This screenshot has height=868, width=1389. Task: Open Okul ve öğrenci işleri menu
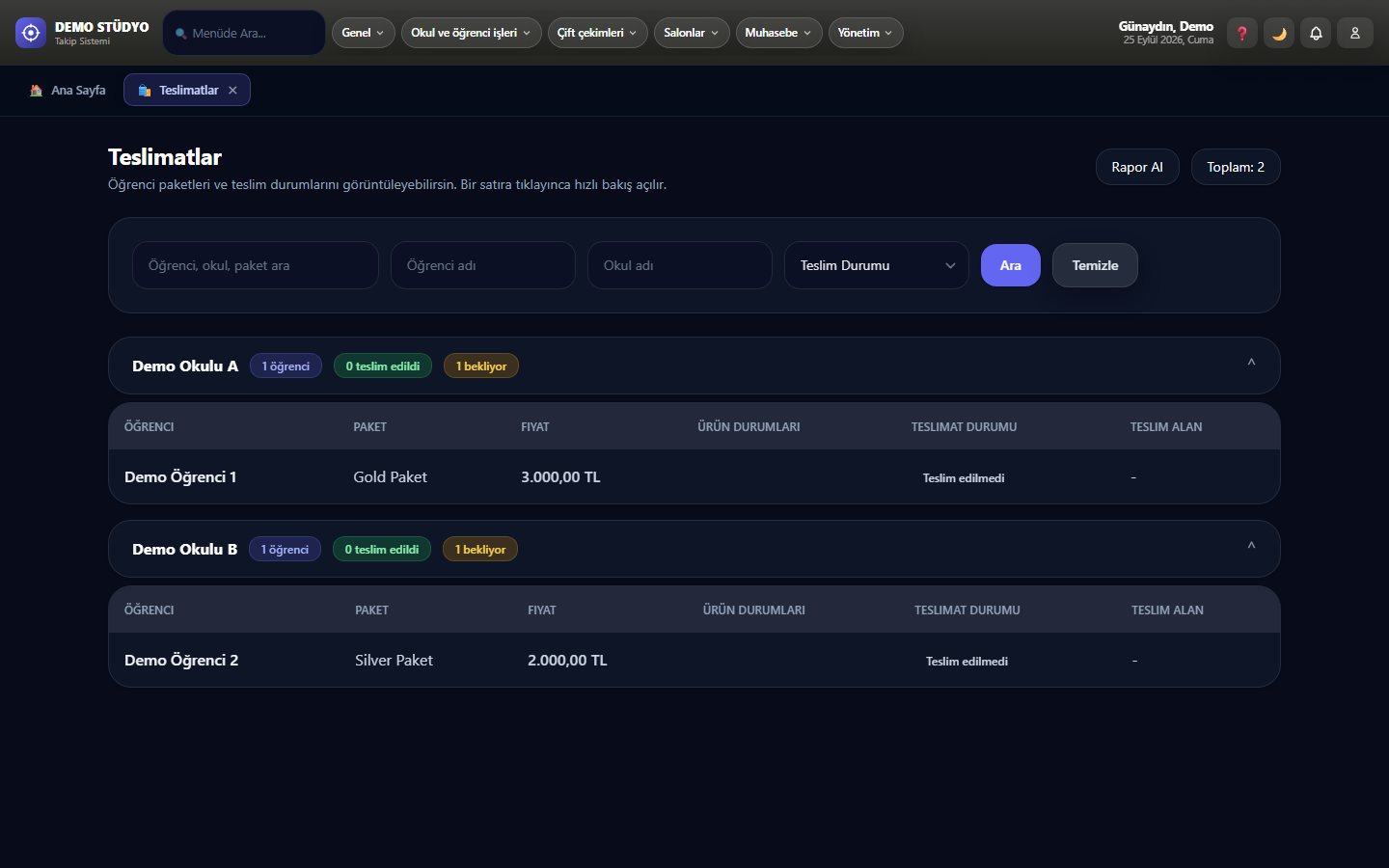pos(471,33)
